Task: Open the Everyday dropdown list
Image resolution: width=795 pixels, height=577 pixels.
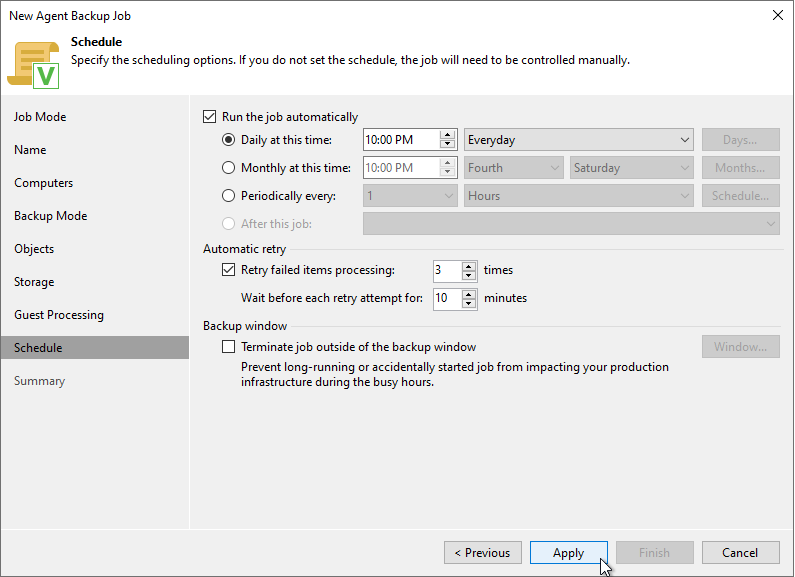Action: (579, 139)
